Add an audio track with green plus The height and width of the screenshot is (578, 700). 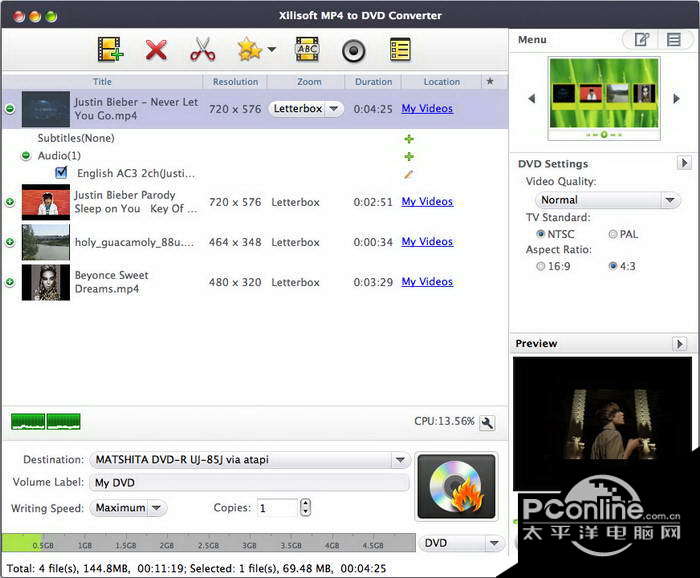(409, 157)
